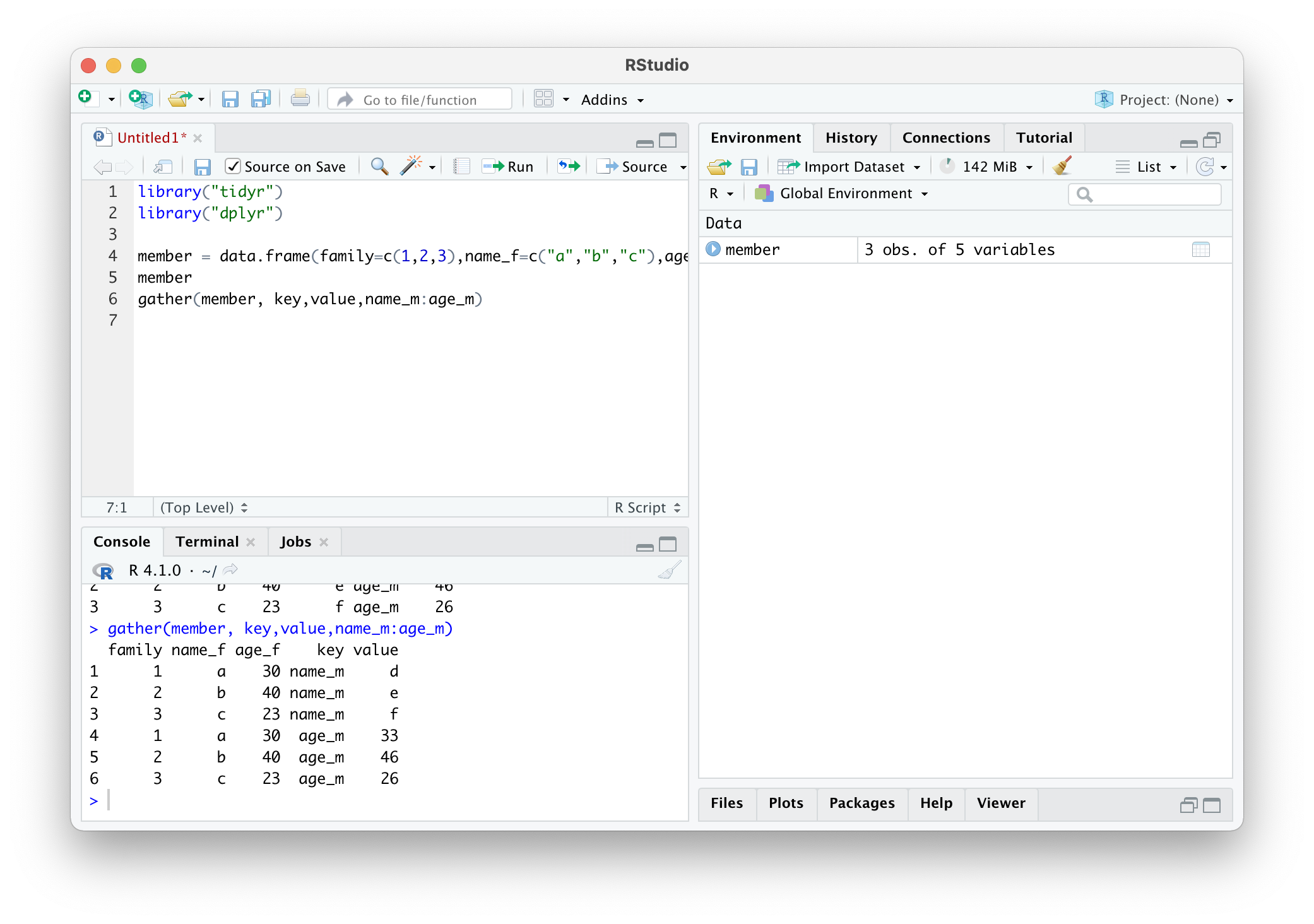
Task: Close the Untitled1 tab
Action: click(x=198, y=138)
